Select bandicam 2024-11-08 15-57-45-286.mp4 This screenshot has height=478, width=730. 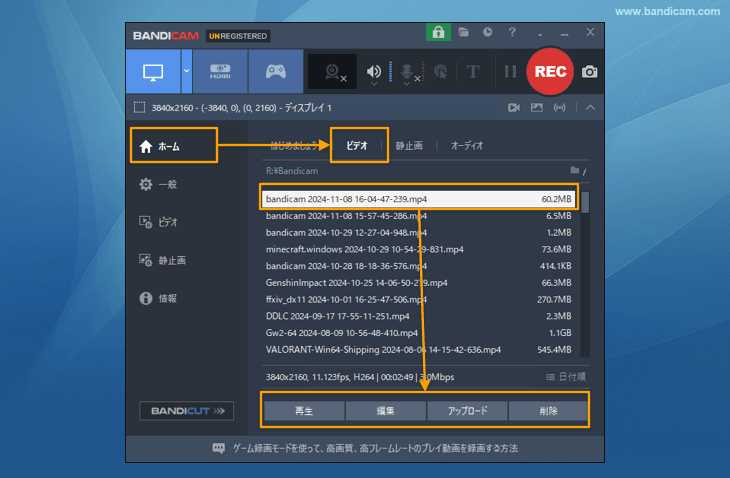point(418,216)
